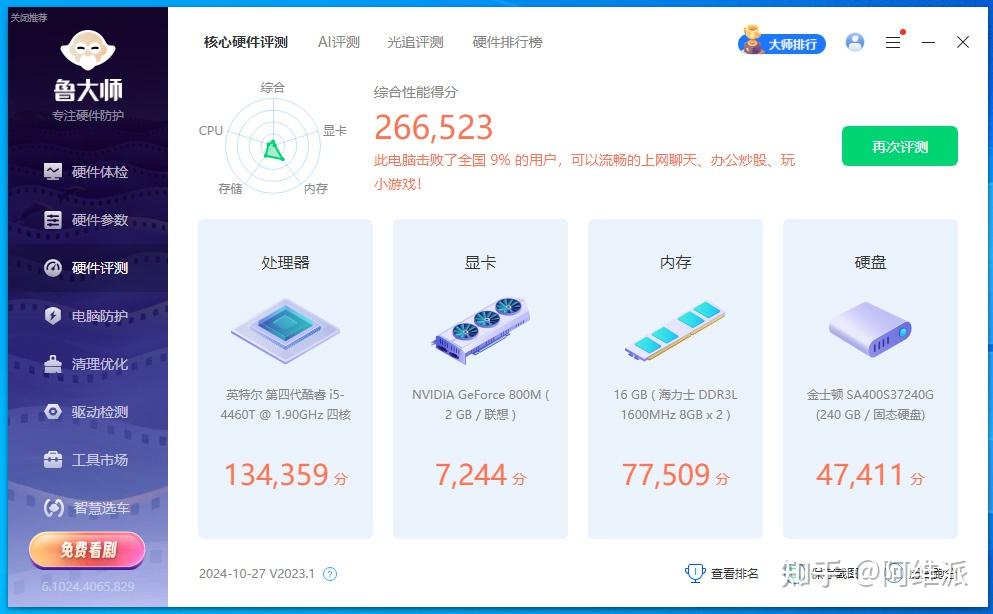993x614 pixels.
Task: Select 硬件参数 in the sidebar
Action: 87,219
